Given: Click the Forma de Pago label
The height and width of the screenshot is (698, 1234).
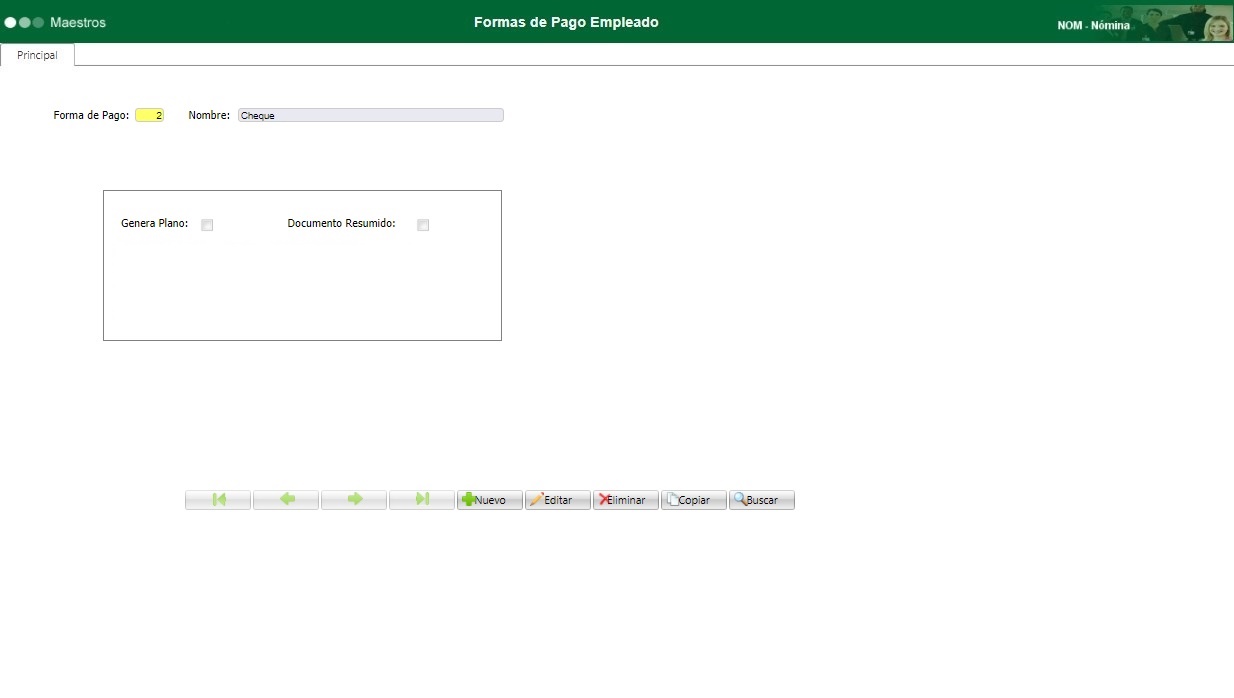Looking at the screenshot, I should point(91,115).
